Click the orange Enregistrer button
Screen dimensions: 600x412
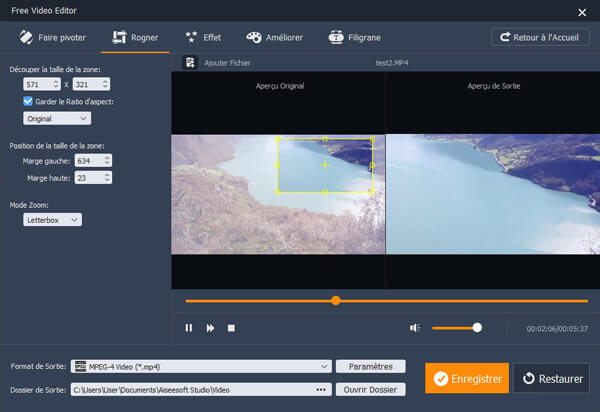click(x=466, y=378)
